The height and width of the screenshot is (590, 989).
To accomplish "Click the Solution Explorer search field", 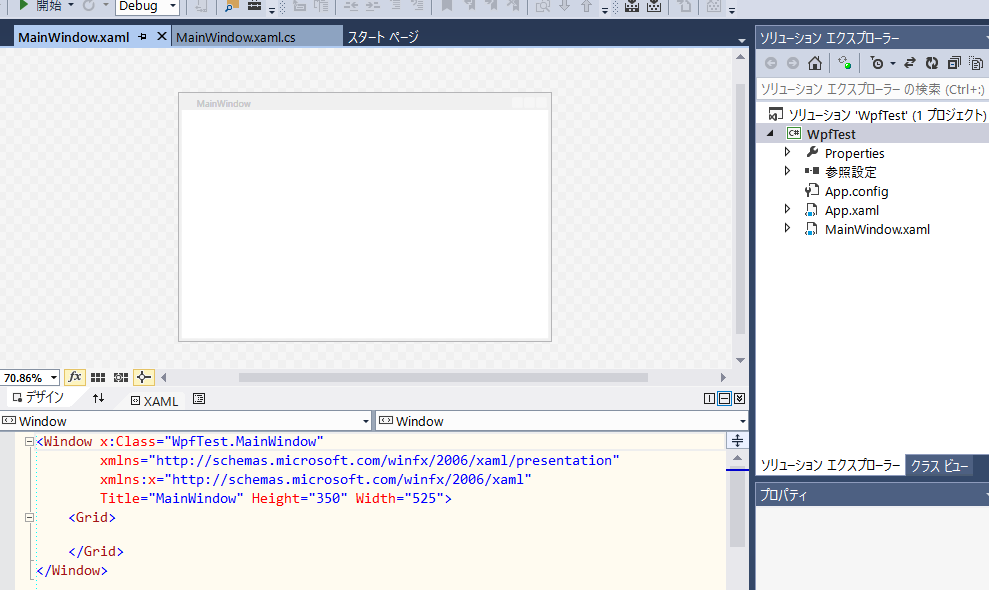I will tap(872, 90).
